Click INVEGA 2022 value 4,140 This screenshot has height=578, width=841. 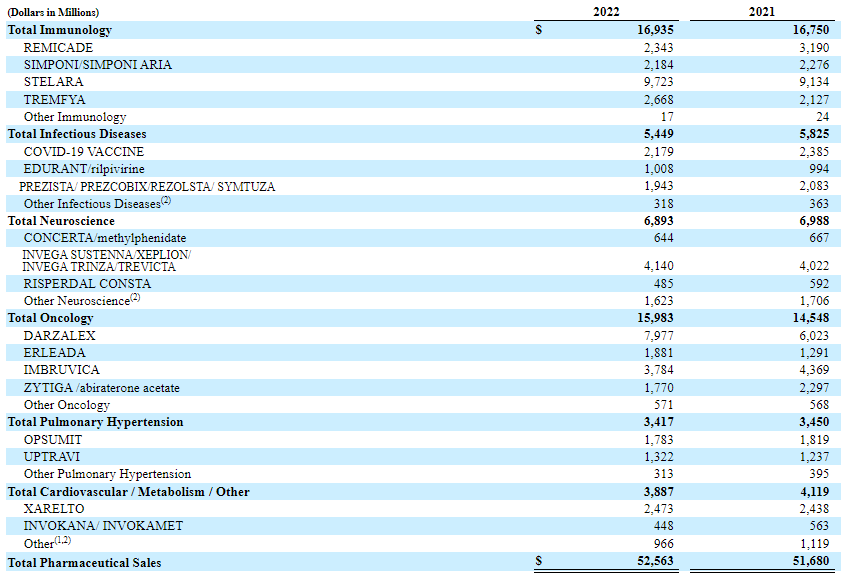(x=659, y=266)
